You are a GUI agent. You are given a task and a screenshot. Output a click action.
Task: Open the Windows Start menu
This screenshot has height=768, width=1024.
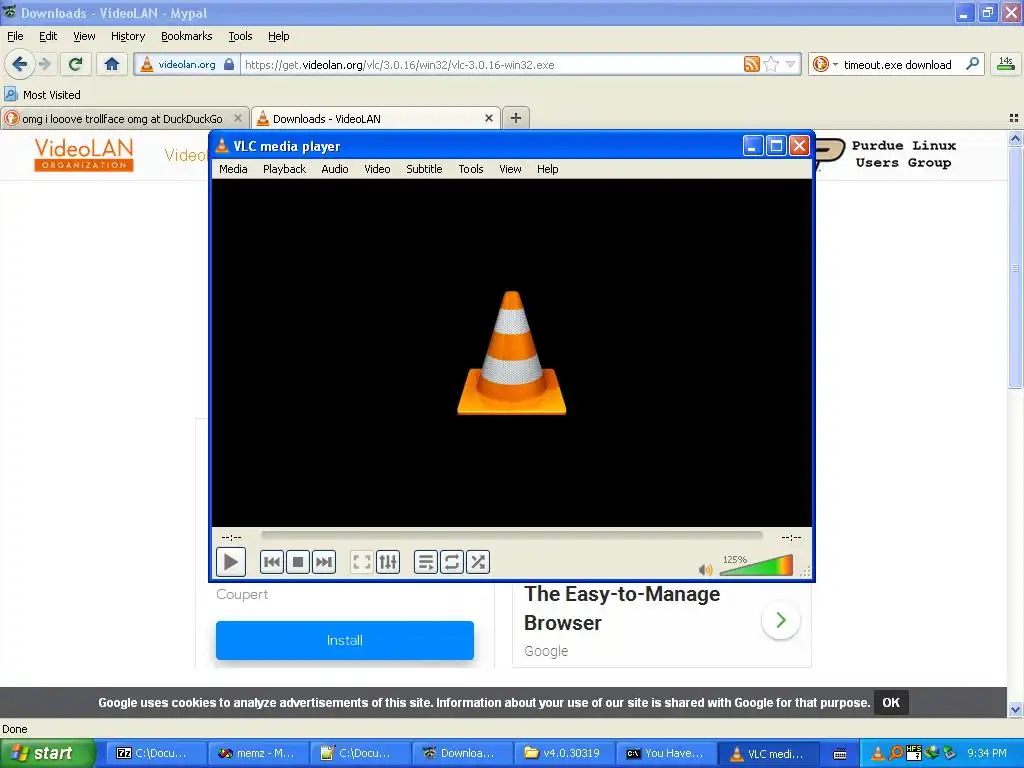tap(47, 753)
